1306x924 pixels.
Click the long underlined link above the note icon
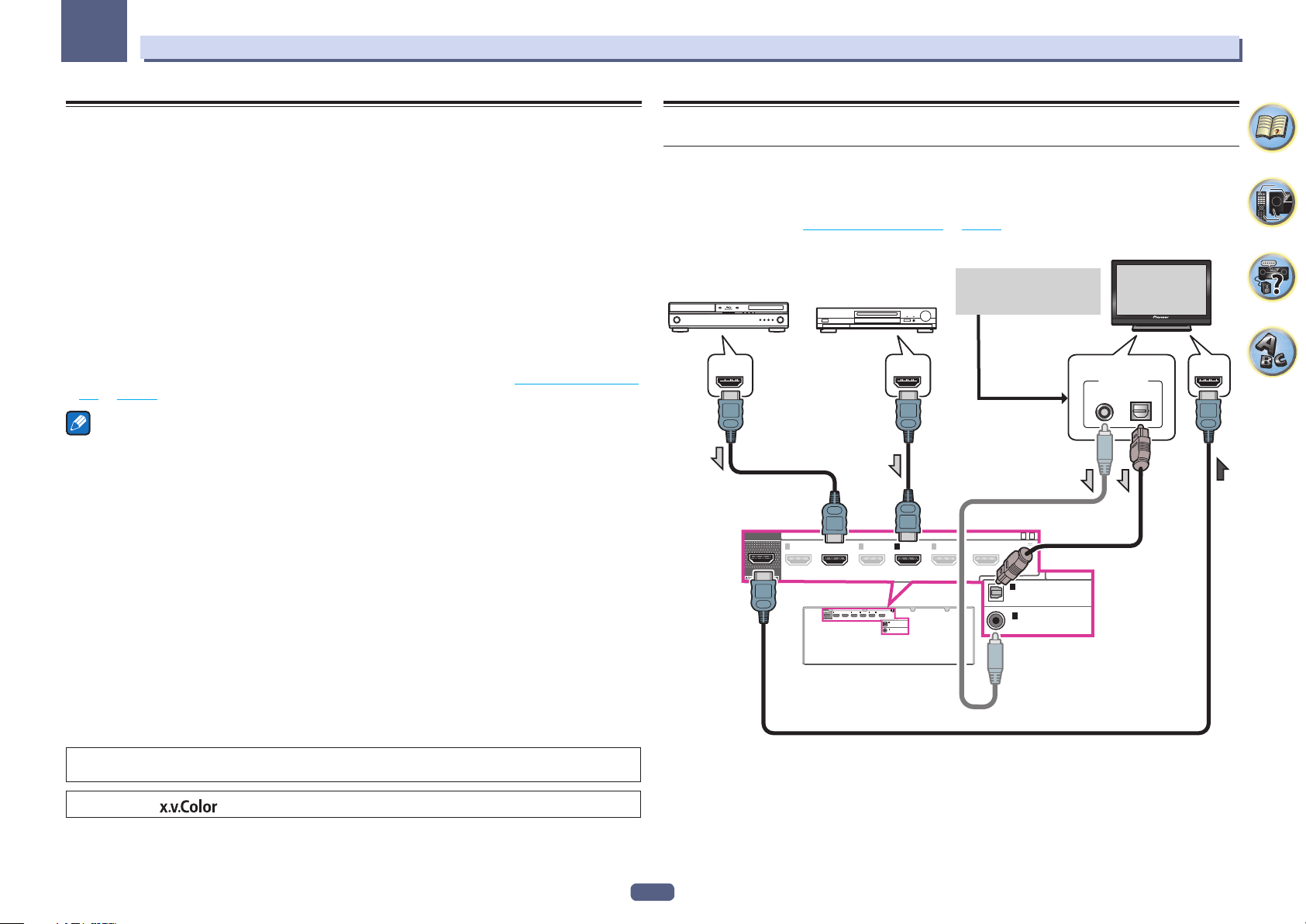click(x=576, y=384)
